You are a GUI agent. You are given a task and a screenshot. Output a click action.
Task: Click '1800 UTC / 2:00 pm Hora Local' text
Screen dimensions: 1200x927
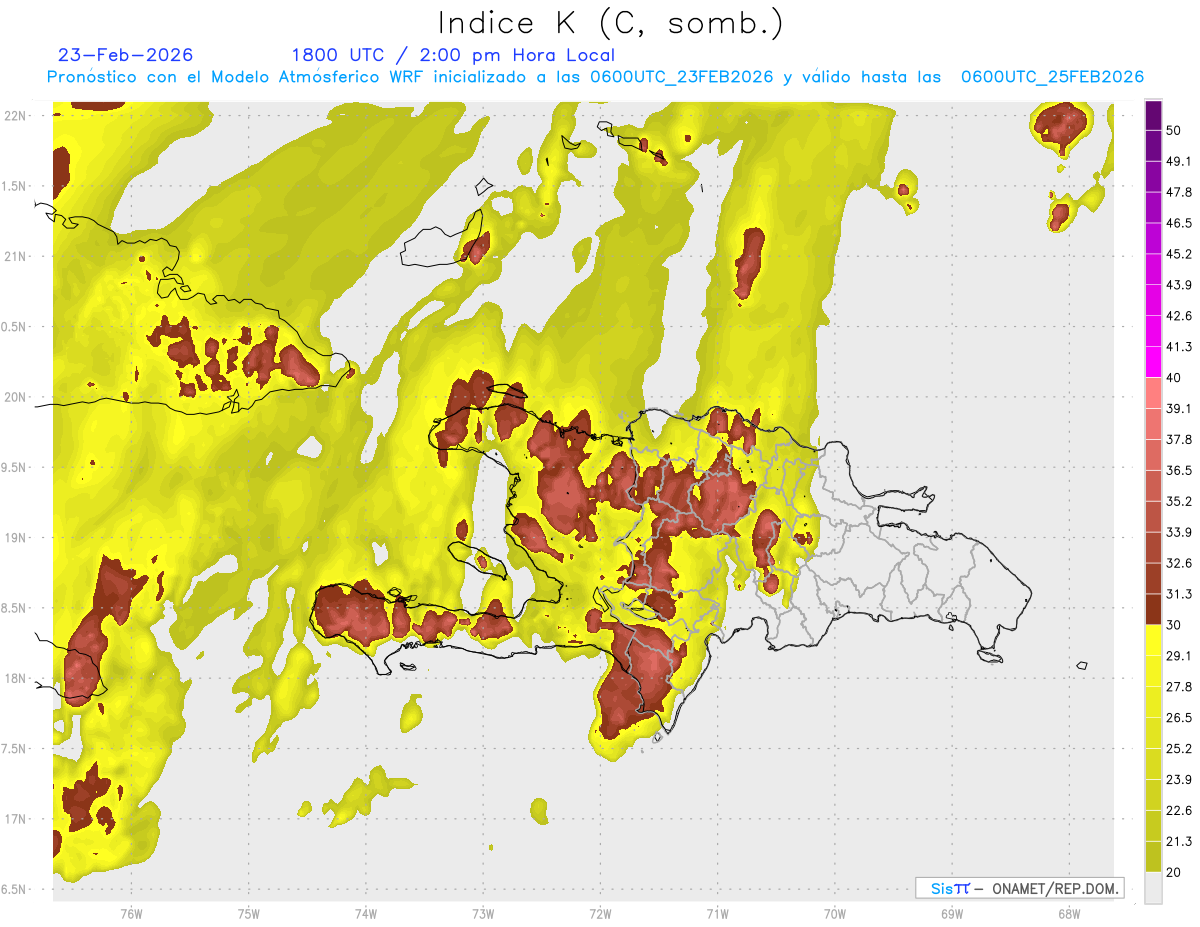point(453,55)
